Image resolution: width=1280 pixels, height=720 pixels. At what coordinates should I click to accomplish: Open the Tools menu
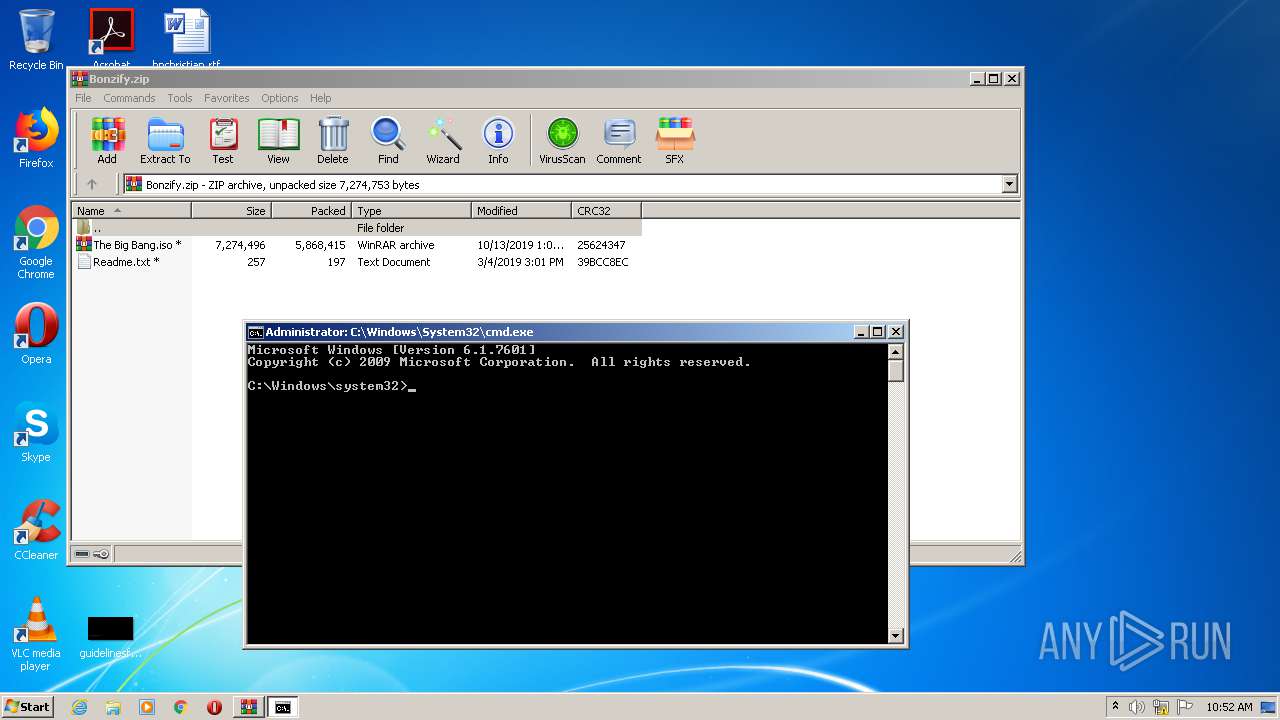(180, 98)
